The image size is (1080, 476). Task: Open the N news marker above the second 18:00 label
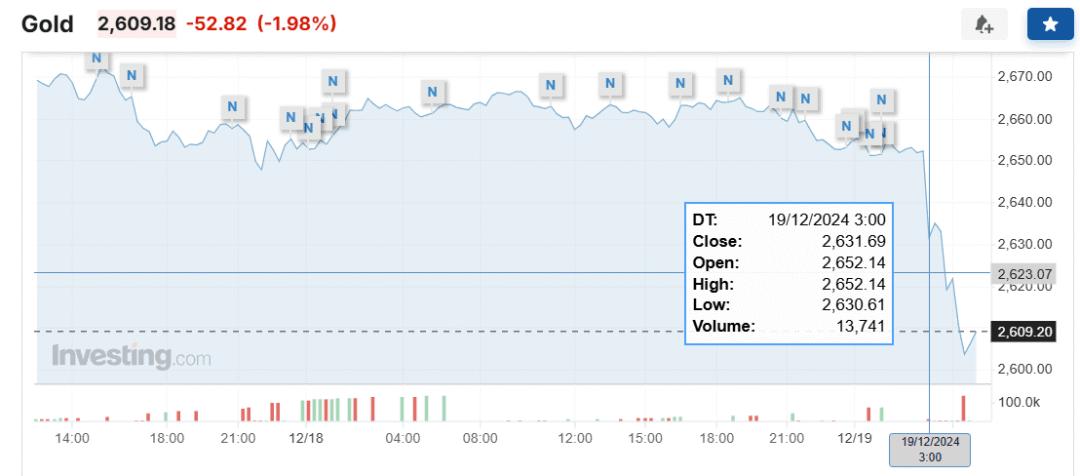coord(729,81)
